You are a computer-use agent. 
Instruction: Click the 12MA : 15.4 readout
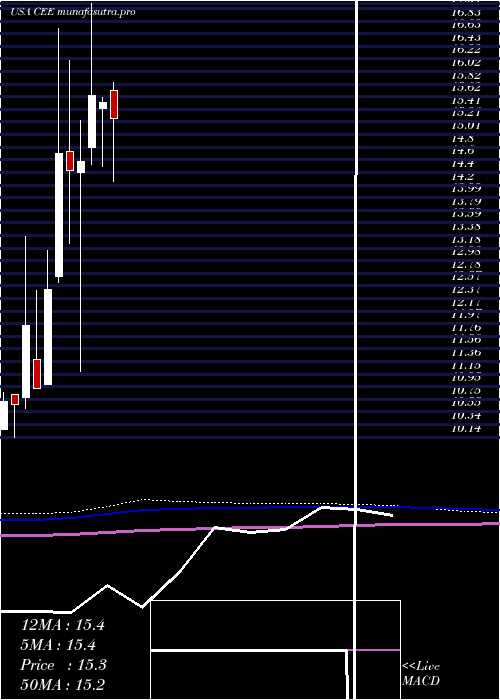(62, 625)
